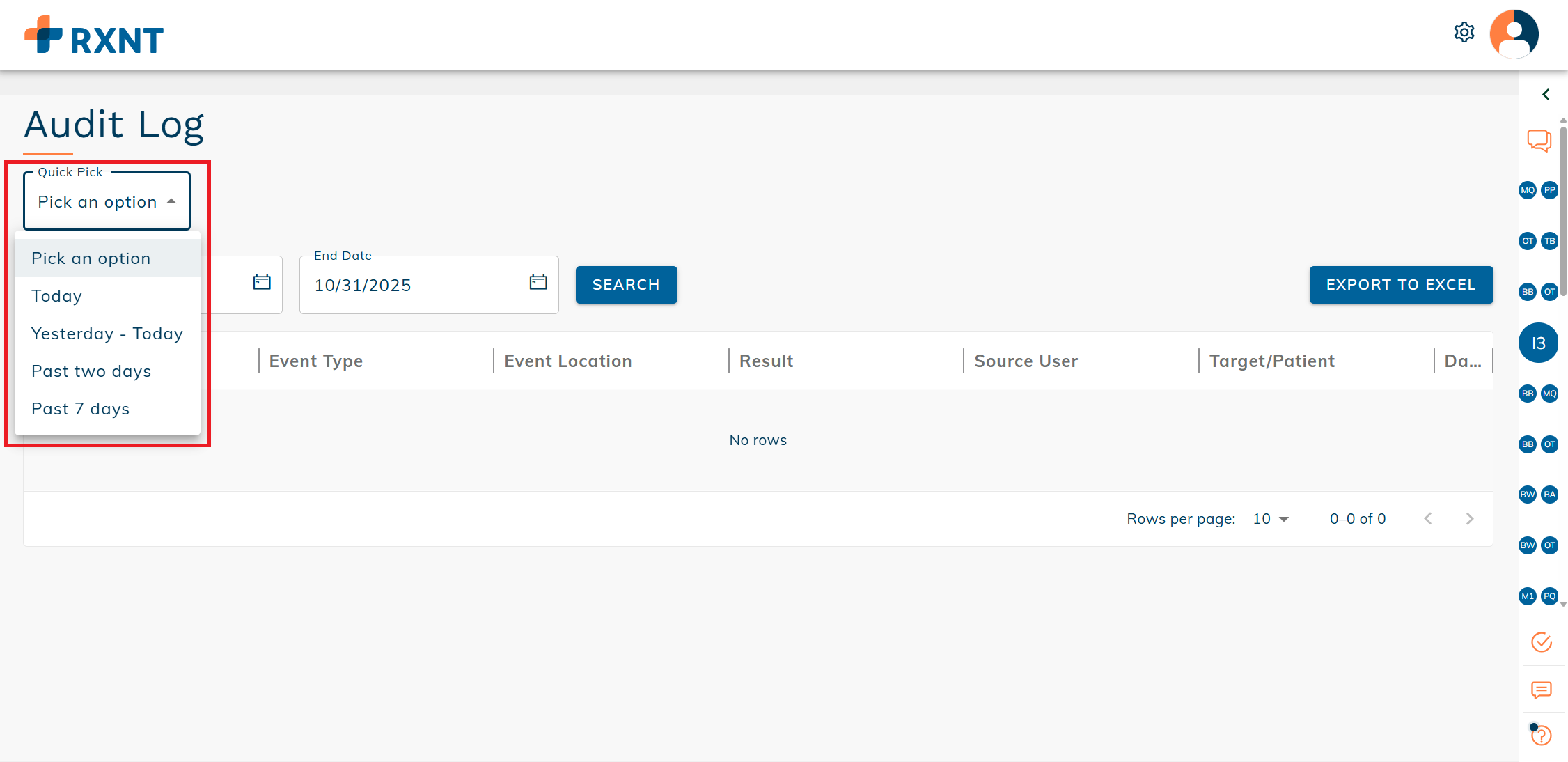Choose Past 7 days quick pick option
The image size is (1568, 762).
coord(80,408)
